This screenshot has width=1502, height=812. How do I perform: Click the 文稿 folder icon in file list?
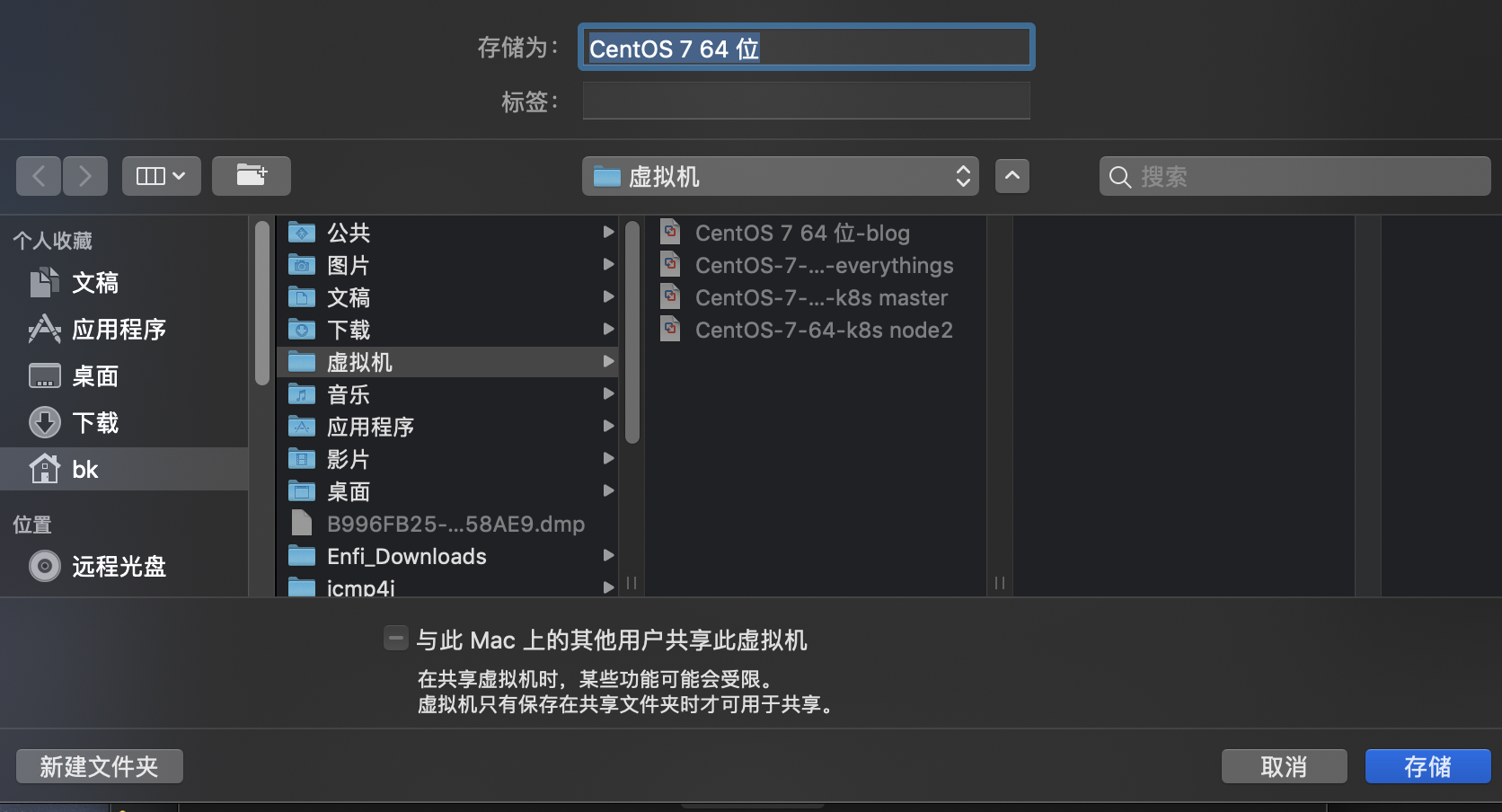(302, 297)
